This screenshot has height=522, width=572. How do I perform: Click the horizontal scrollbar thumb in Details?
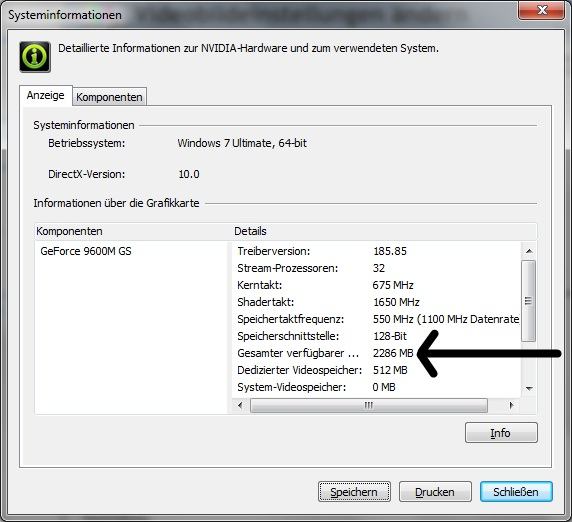point(369,405)
